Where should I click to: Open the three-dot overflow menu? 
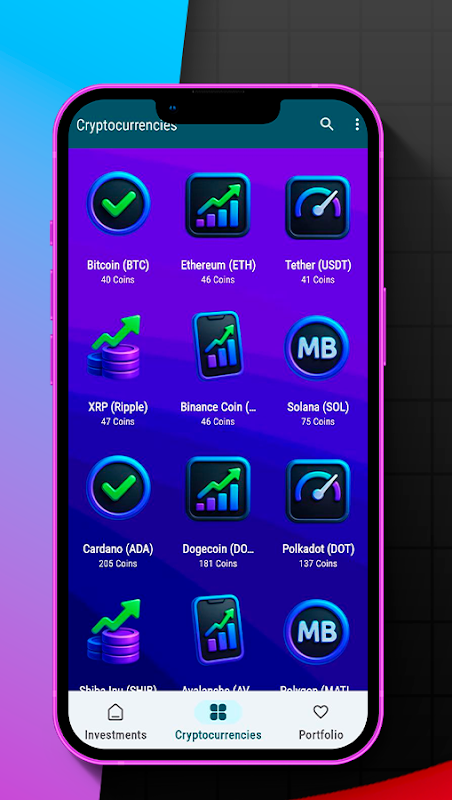[357, 124]
